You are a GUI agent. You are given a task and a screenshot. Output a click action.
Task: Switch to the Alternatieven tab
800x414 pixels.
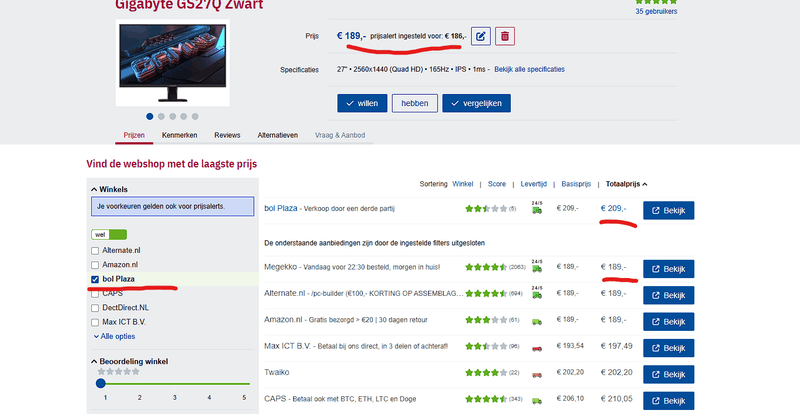pyautogui.click(x=278, y=135)
